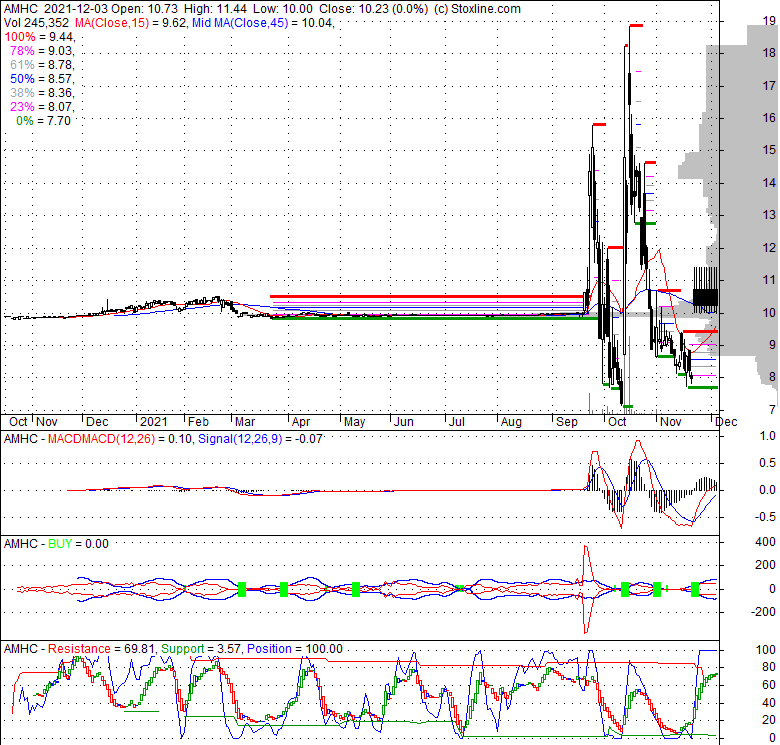Image resolution: width=780 pixels, height=745 pixels.
Task: Click the -0.5 MACD axis label
Action: pos(766,517)
